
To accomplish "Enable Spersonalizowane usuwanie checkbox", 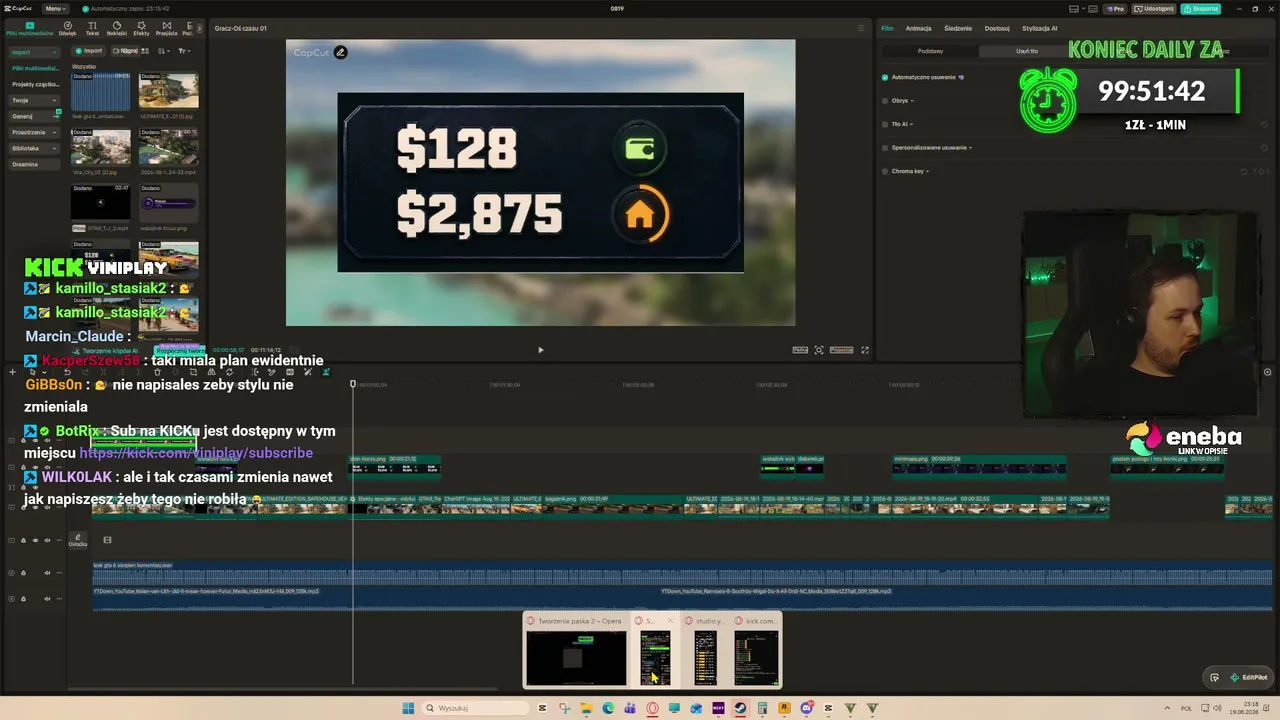I will (x=885, y=148).
